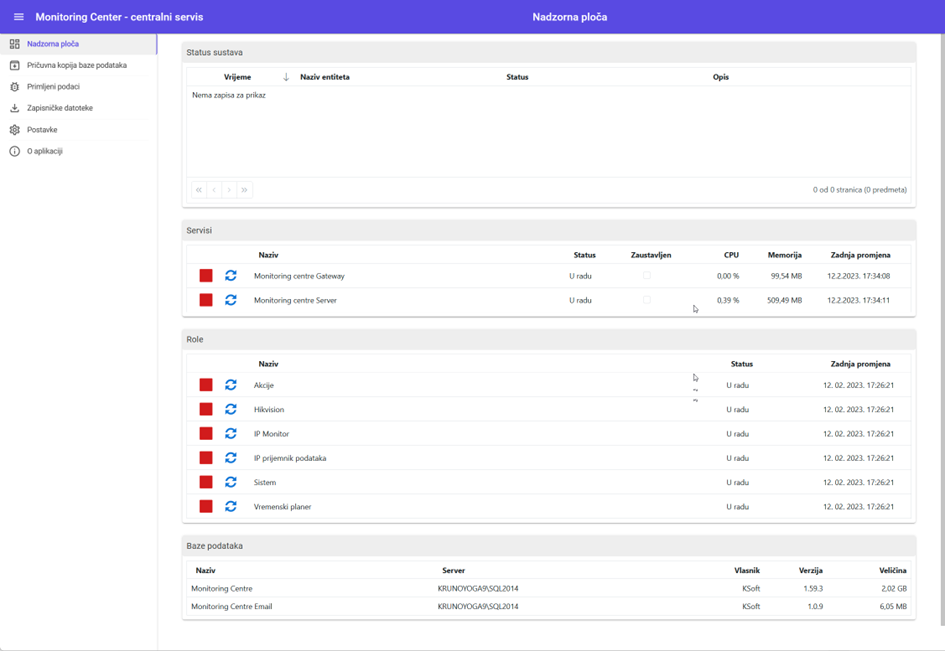The width and height of the screenshot is (945, 651).
Task: Restart the Vremenski planer role
Action: point(231,507)
